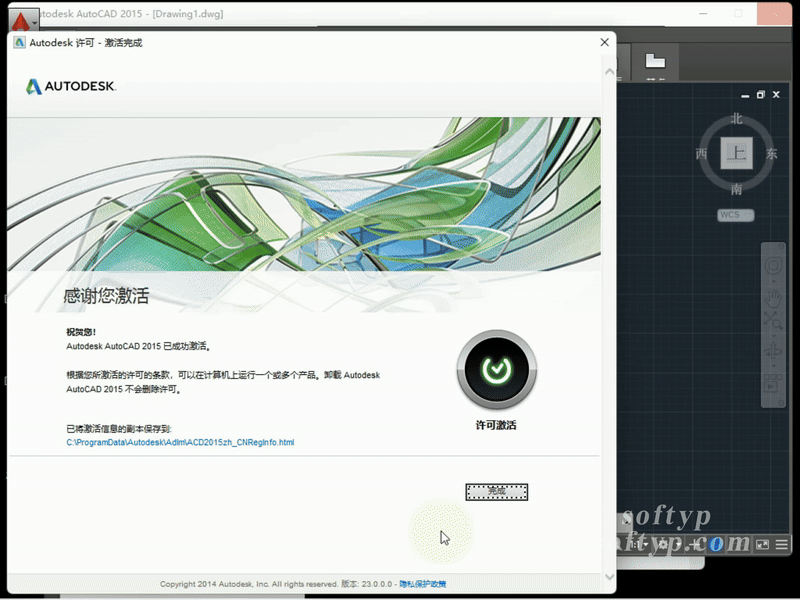Click the Autodesk icon in dialog title bar
800x600 pixels.
point(19,42)
